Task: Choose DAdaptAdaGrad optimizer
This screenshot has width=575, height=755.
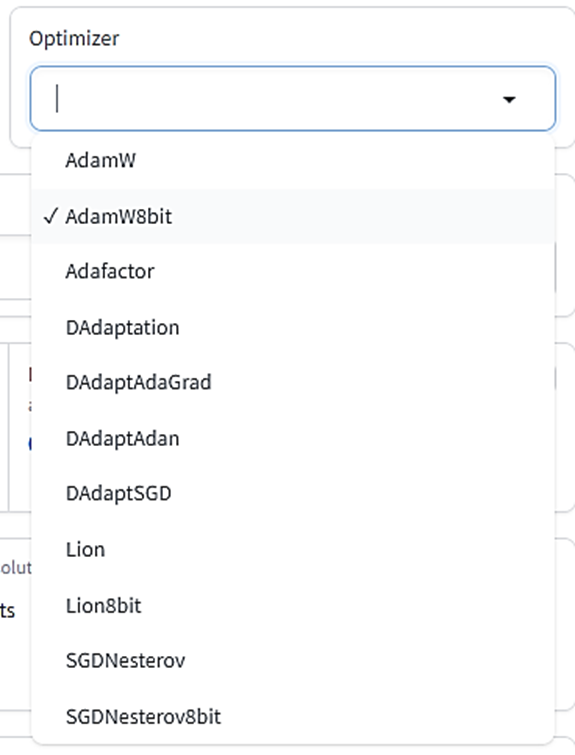Action: tap(293, 383)
